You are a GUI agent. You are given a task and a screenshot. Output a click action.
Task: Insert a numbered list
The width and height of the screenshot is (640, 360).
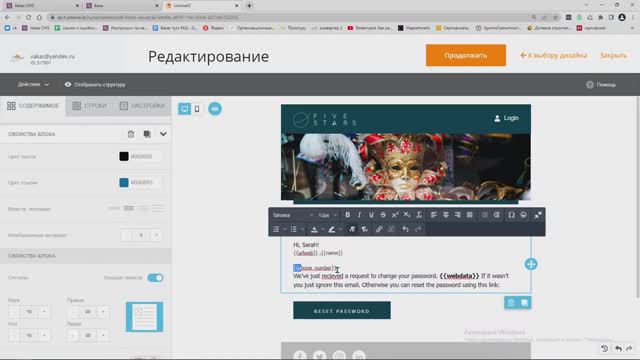[x=276, y=229]
